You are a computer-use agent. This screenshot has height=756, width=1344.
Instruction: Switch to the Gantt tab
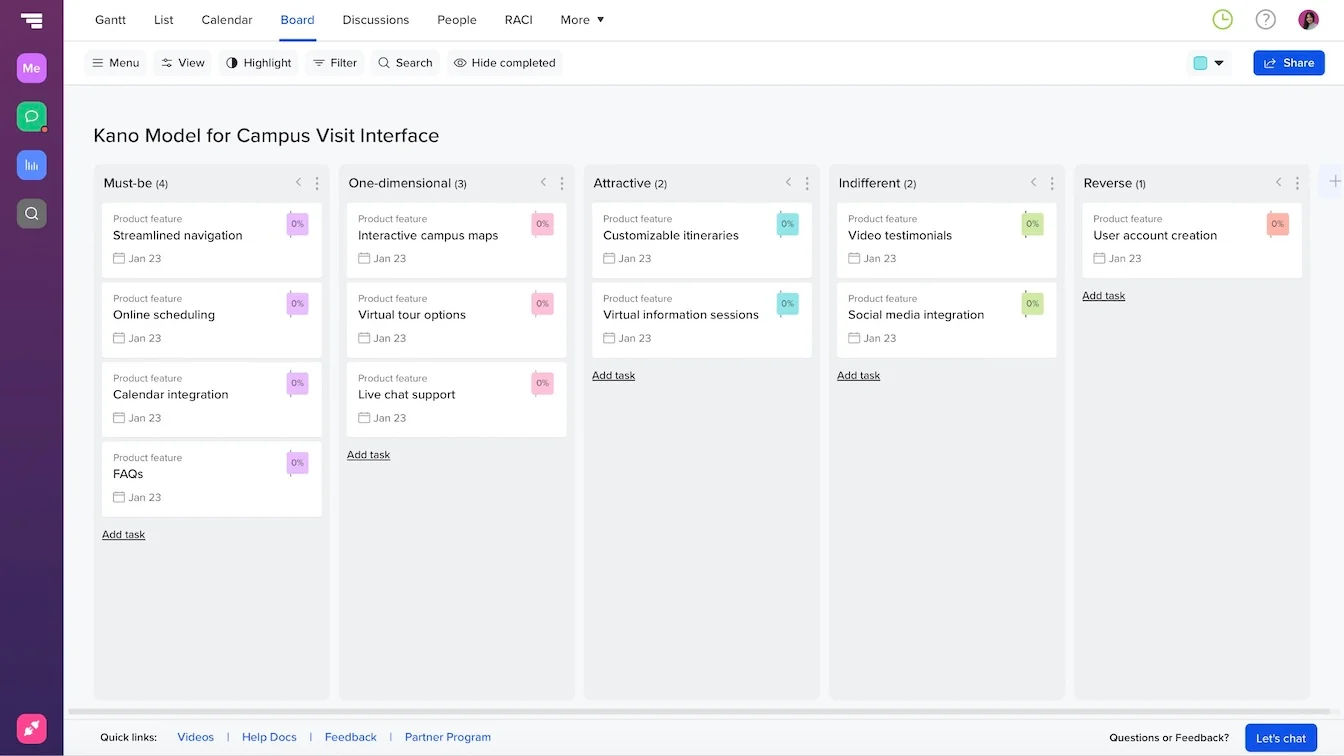(110, 19)
